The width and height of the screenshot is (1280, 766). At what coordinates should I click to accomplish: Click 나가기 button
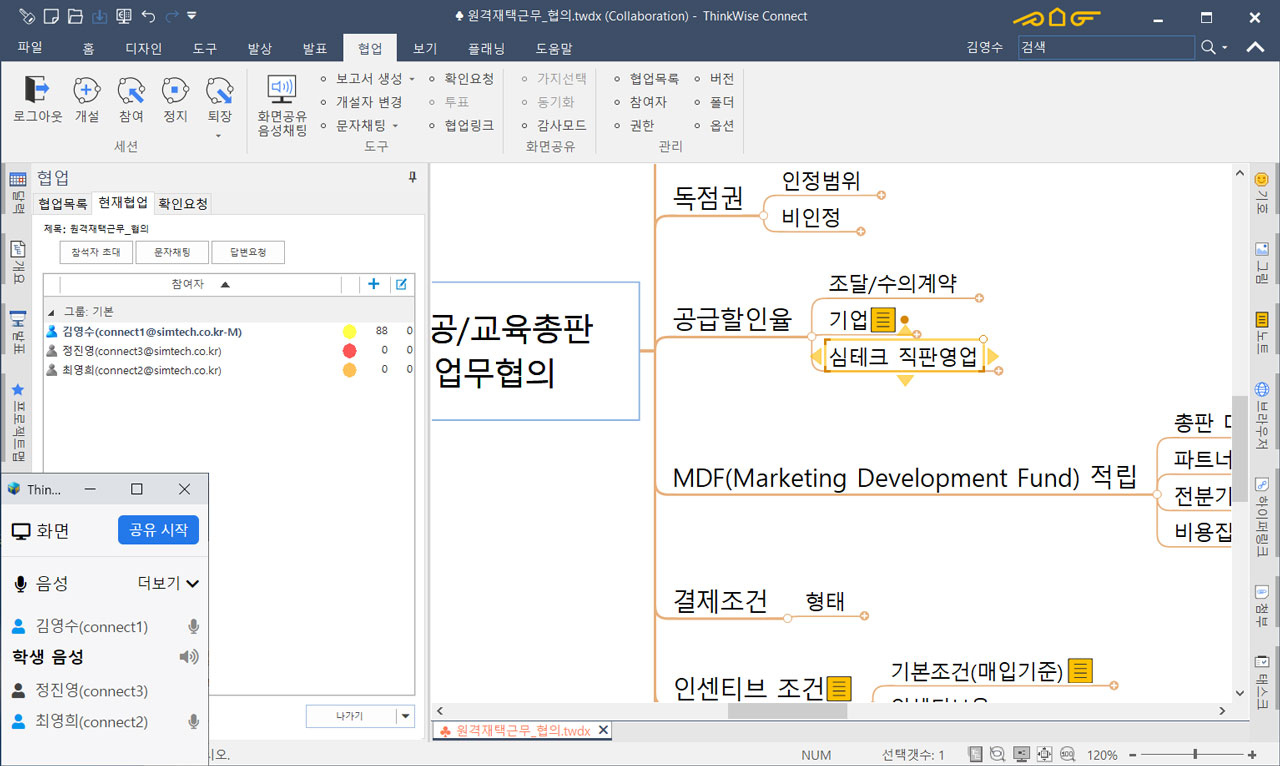351,715
